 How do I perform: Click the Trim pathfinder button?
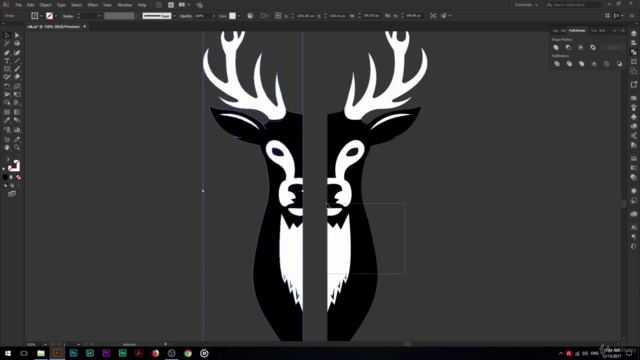(x=569, y=64)
